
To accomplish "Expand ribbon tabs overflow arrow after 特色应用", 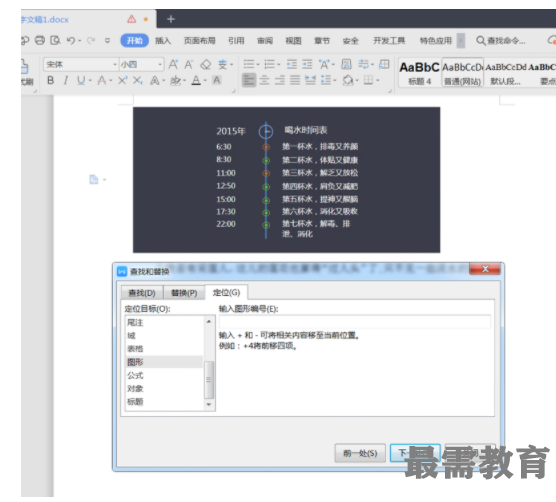I will pyautogui.click(x=461, y=40).
